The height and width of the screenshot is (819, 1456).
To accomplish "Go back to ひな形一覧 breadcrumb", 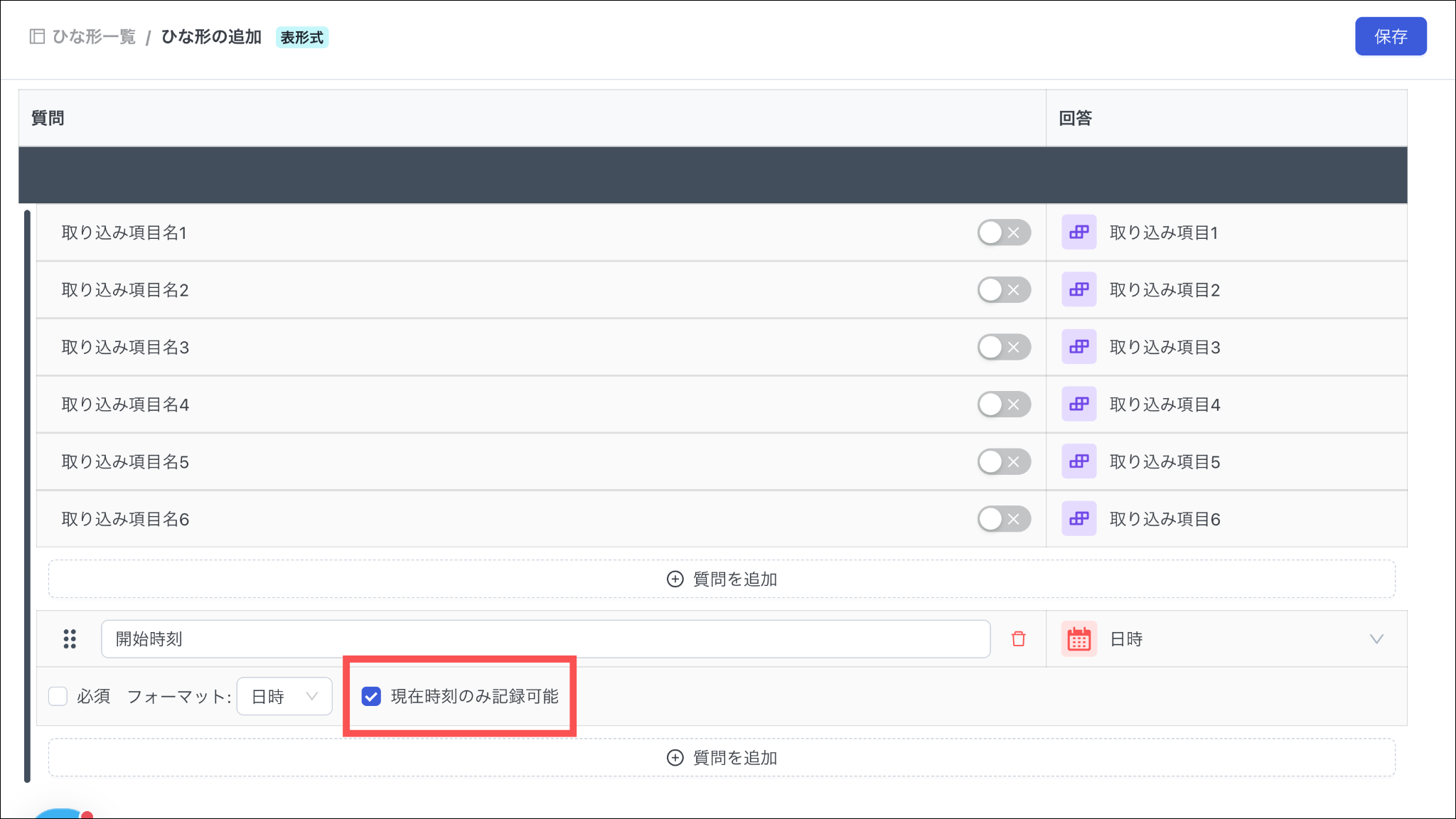I will pos(94,36).
